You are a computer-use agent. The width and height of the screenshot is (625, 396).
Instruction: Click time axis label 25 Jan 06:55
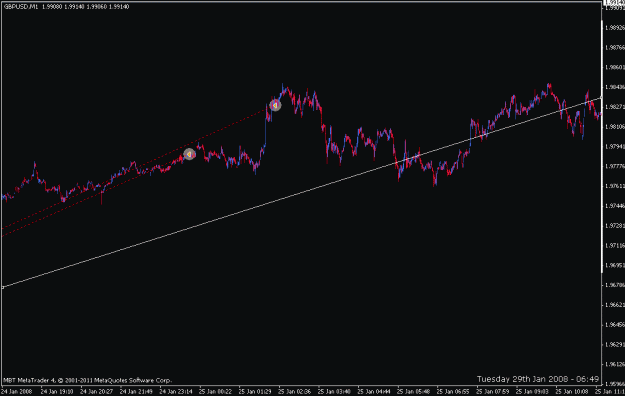click(x=453, y=392)
